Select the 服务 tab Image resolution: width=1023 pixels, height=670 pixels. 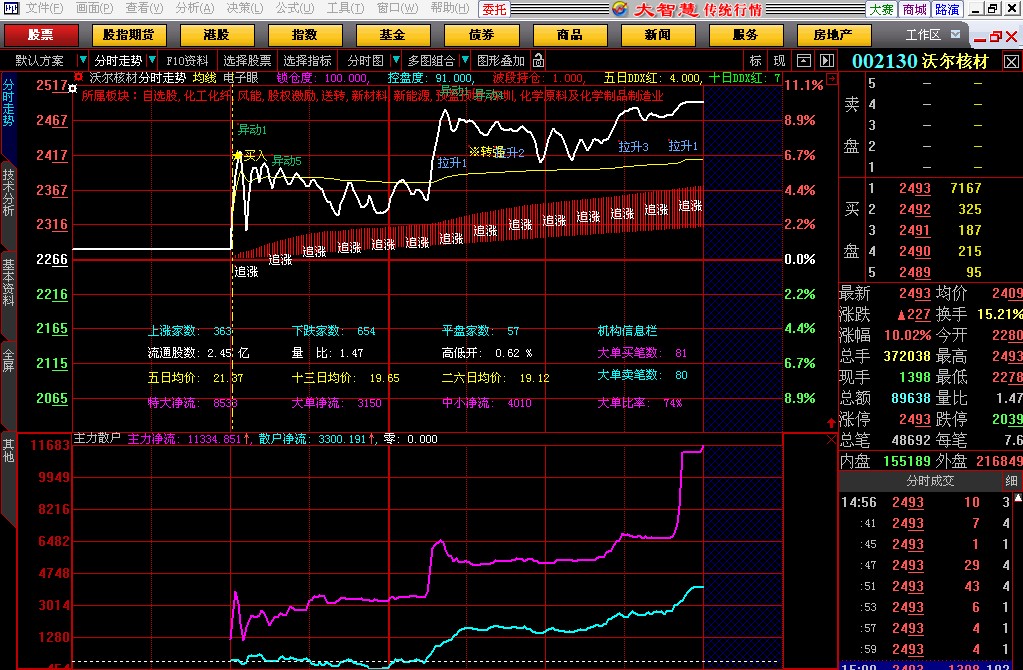[x=746, y=35]
